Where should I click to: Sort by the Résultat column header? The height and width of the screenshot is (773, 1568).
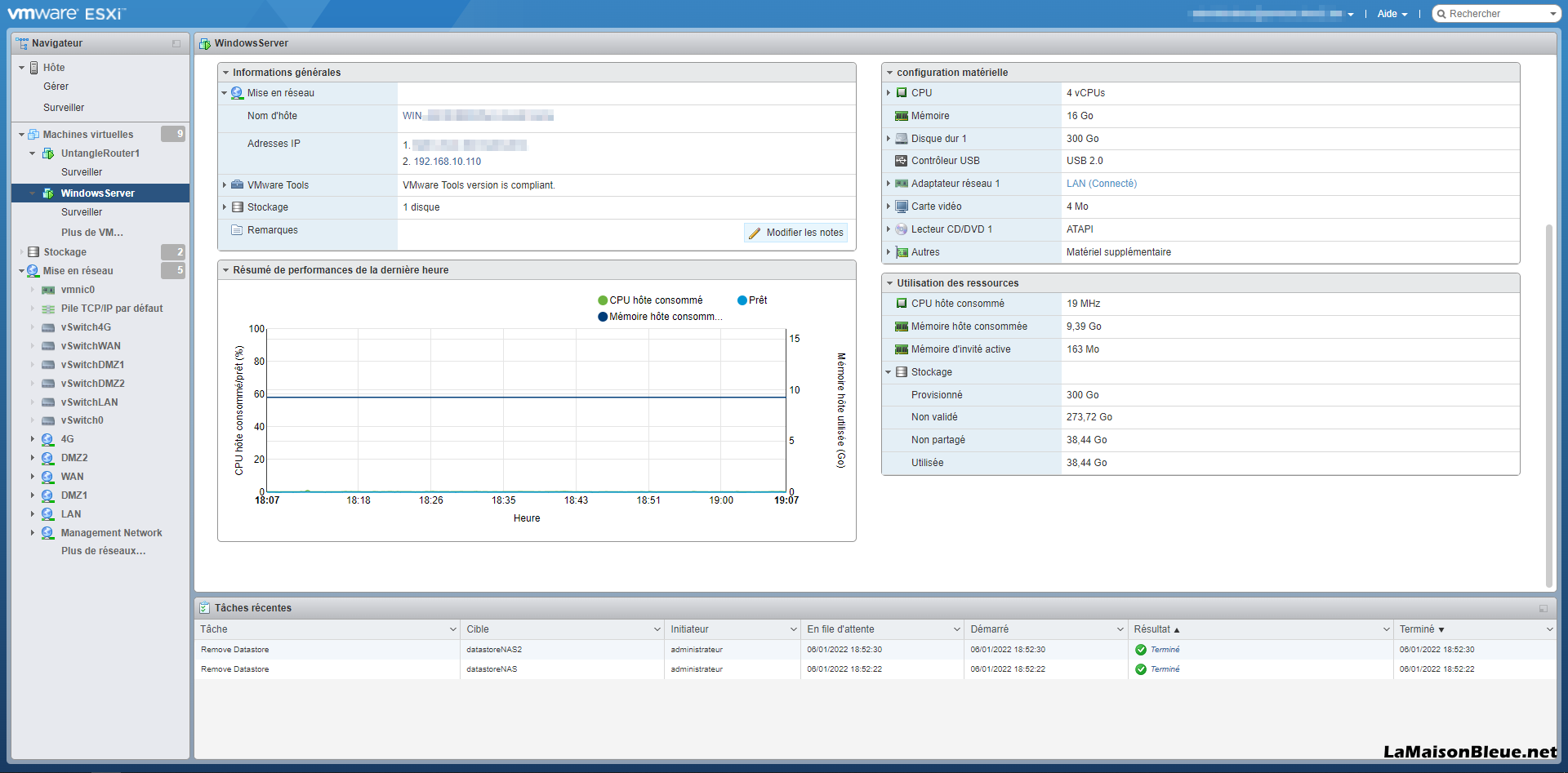1152,629
